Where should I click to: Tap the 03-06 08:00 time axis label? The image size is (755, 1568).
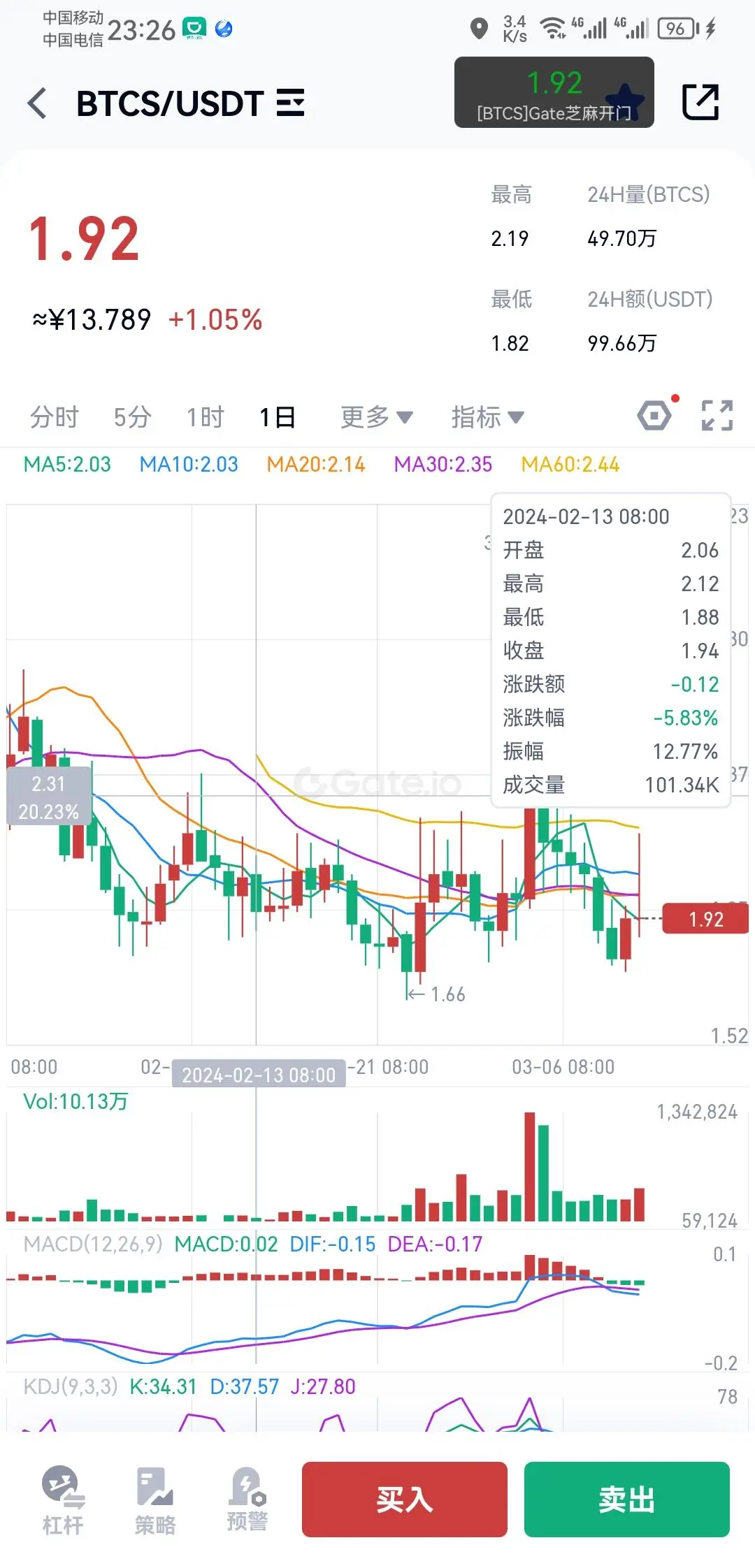pyautogui.click(x=563, y=1067)
